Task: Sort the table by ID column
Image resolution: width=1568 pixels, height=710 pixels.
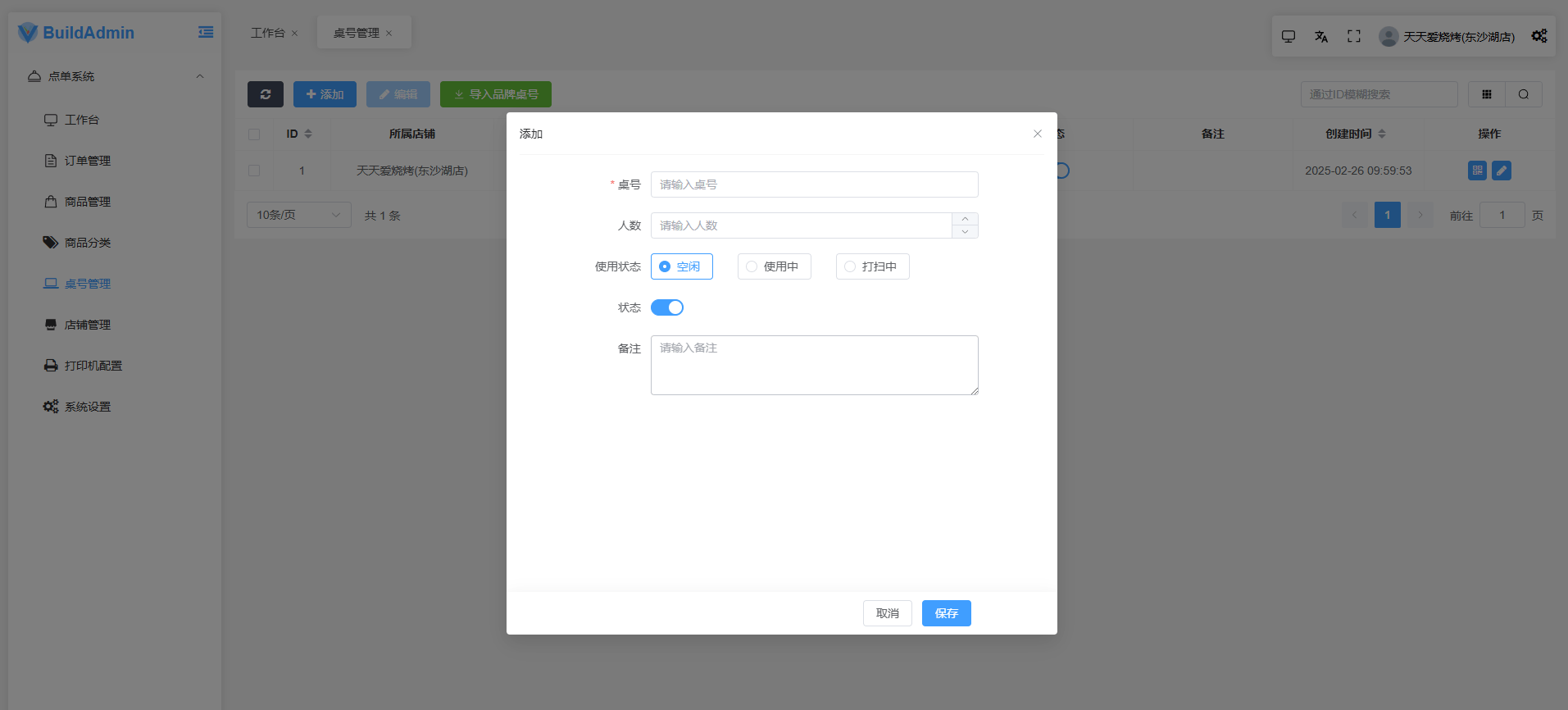Action: tap(308, 134)
